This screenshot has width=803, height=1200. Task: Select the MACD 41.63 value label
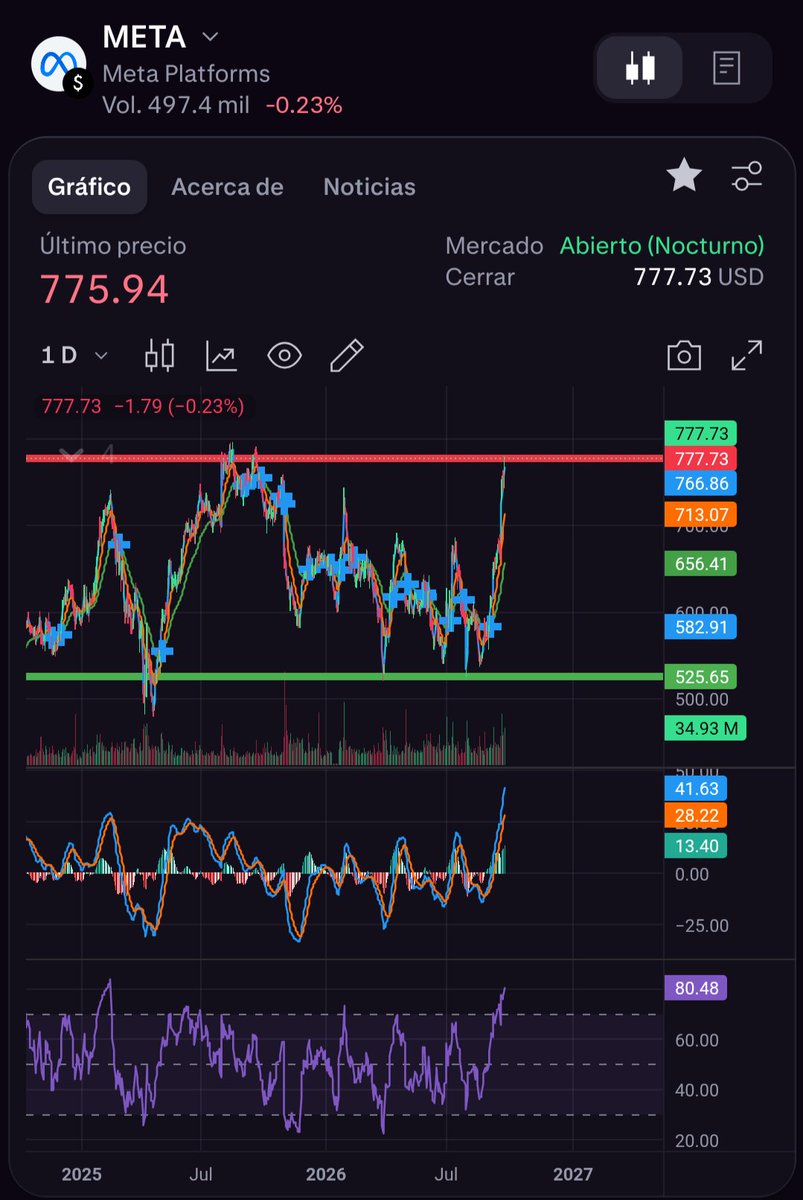pos(695,788)
